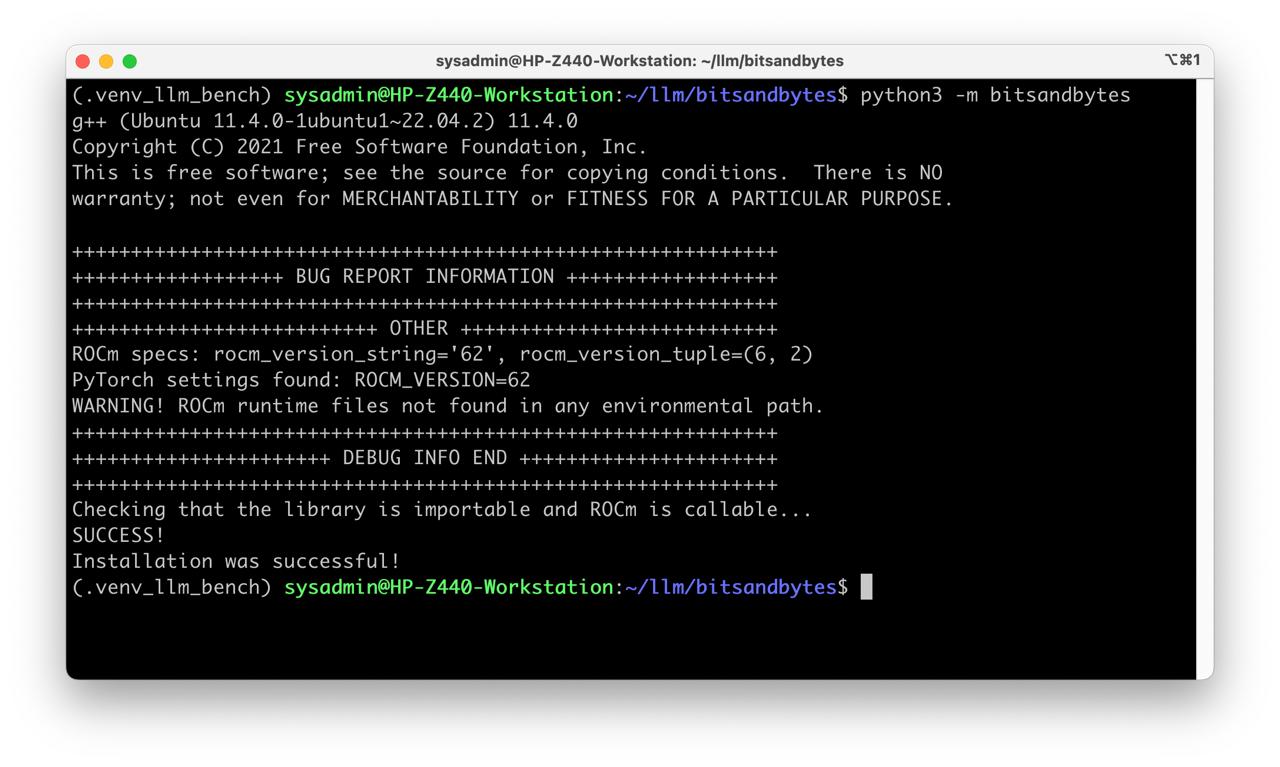This screenshot has width=1280, height=767.
Task: Click the 'PyTorch settings found: ROCM_VERSION=62' line
Action: click(x=301, y=380)
